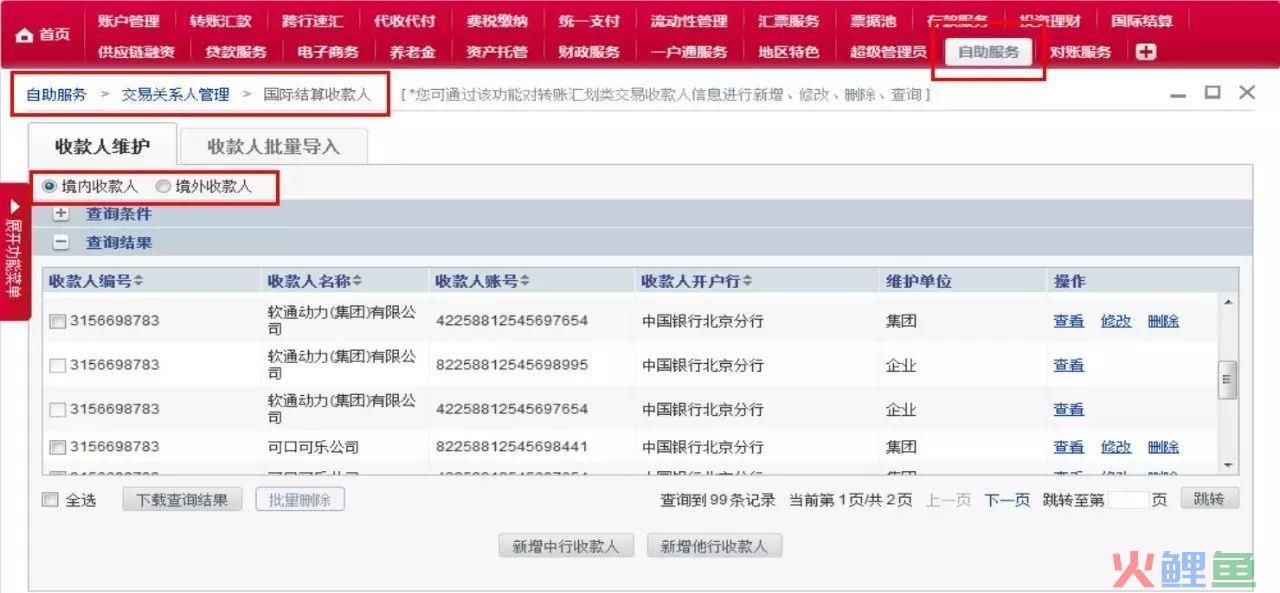This screenshot has height=593, width=1280.
Task: Select the 境外收款人 radio button
Action: 163,187
